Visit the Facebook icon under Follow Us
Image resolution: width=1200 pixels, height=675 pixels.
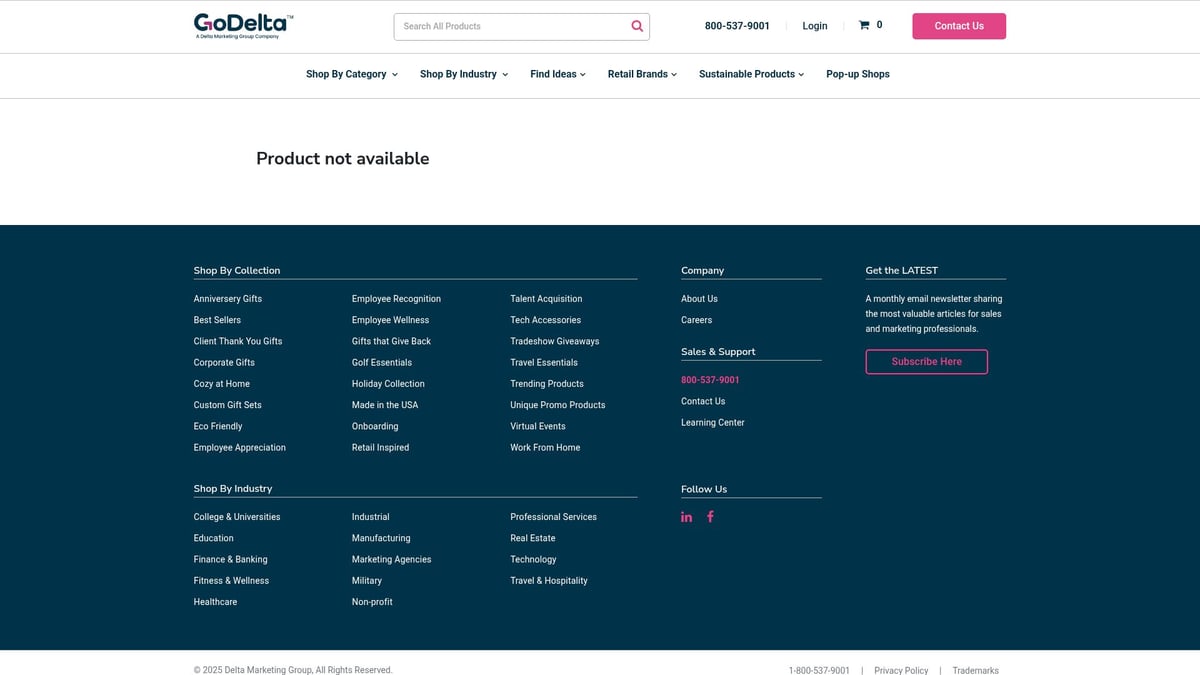(x=710, y=517)
